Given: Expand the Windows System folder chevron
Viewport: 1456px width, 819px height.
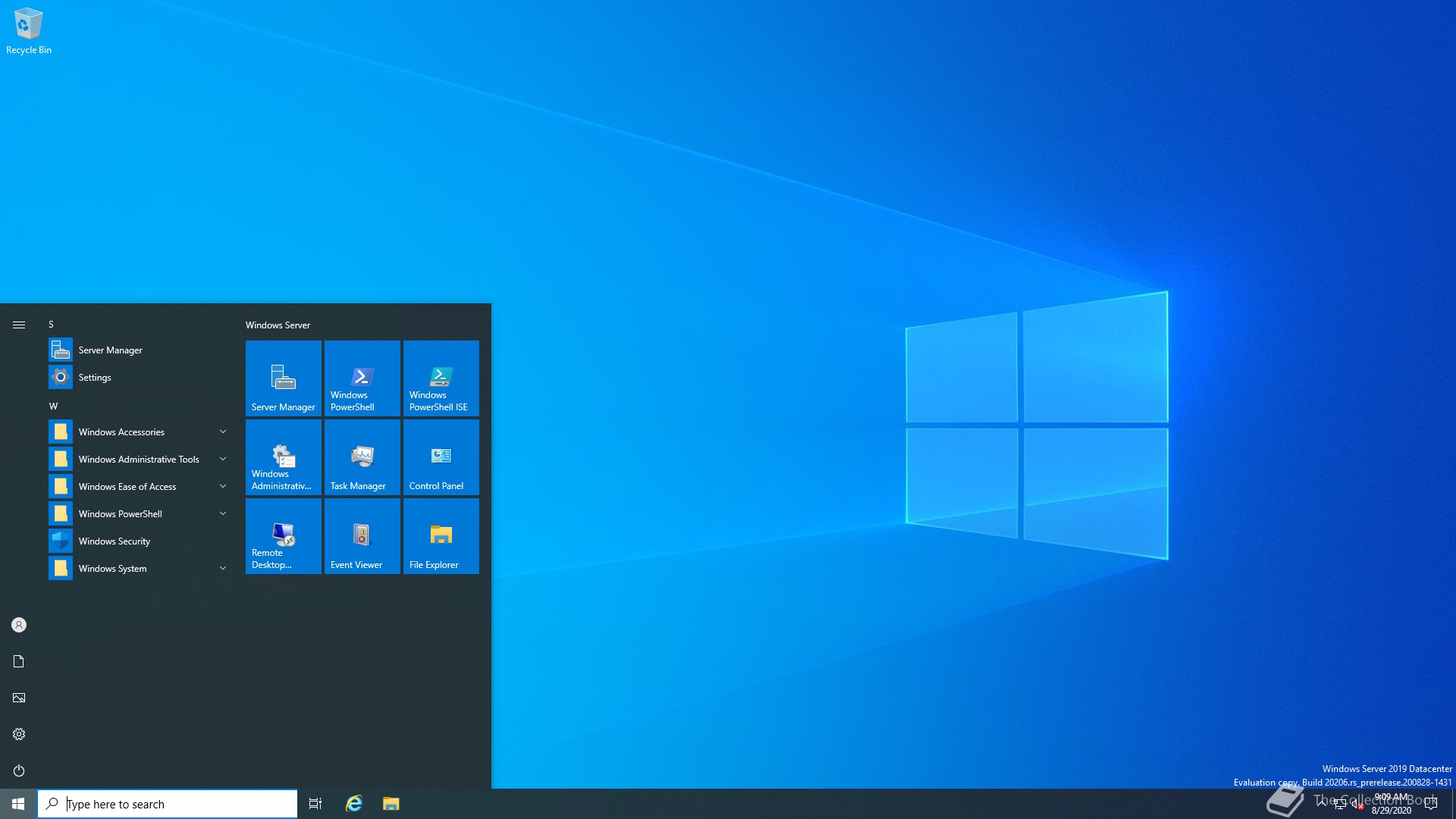Looking at the screenshot, I should (223, 568).
